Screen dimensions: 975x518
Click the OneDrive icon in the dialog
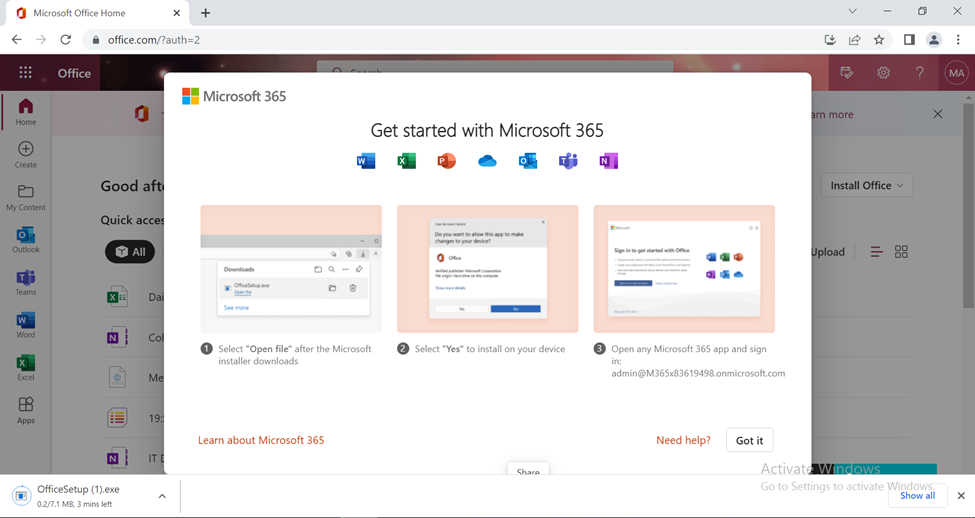coord(488,161)
